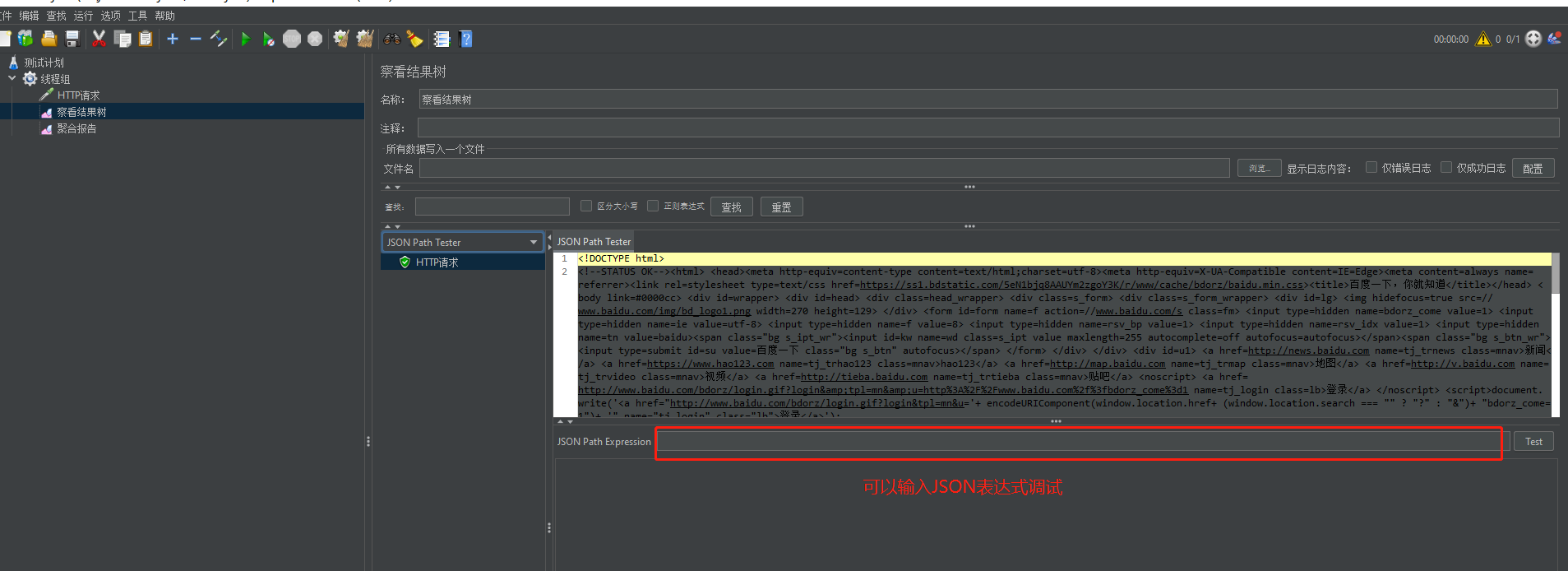Select the JSON Path Tester tab

click(x=594, y=242)
